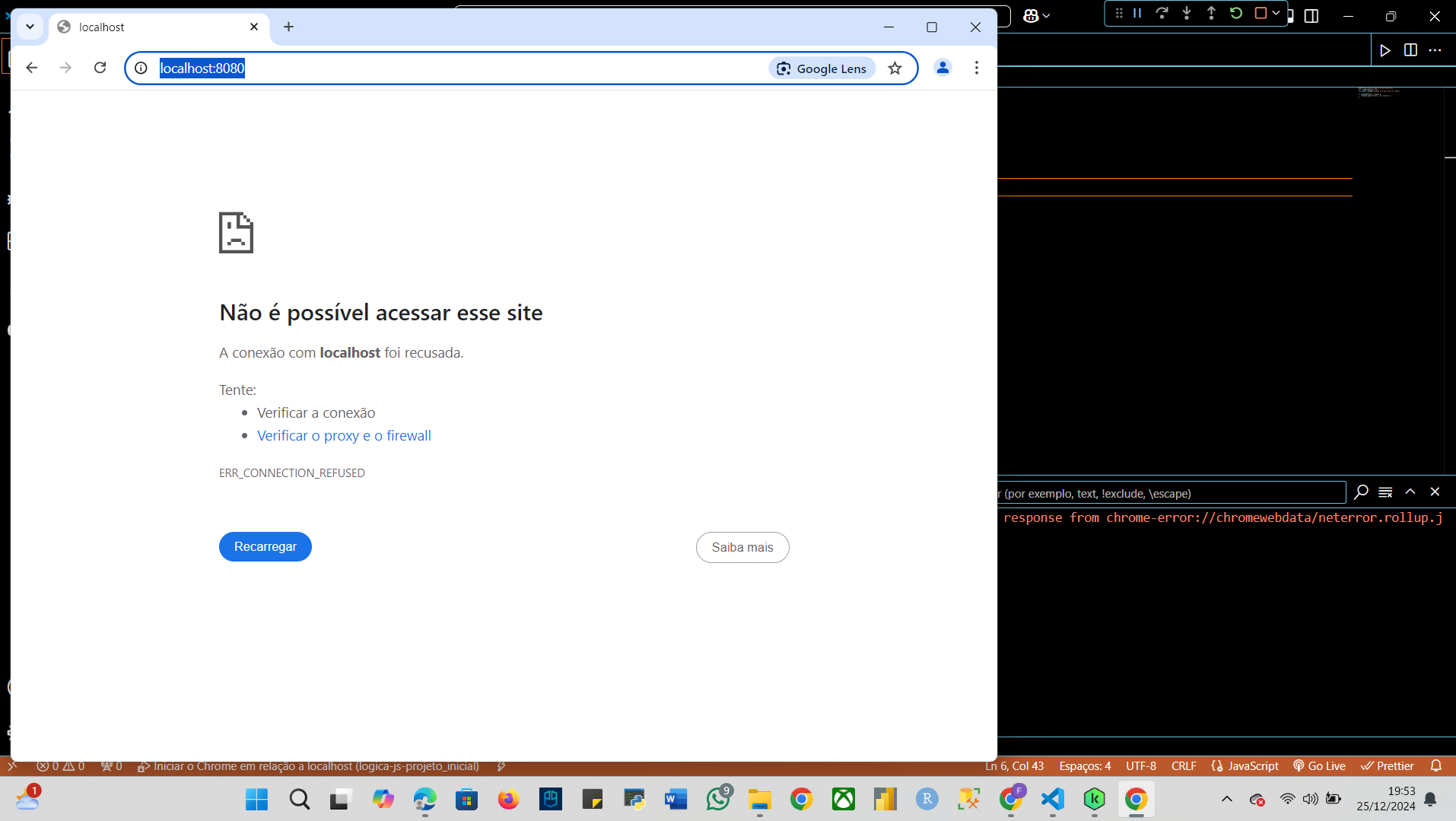Open the Ln 6, Col 43 status item
Viewport: 1456px width, 821px height.
1015,766
